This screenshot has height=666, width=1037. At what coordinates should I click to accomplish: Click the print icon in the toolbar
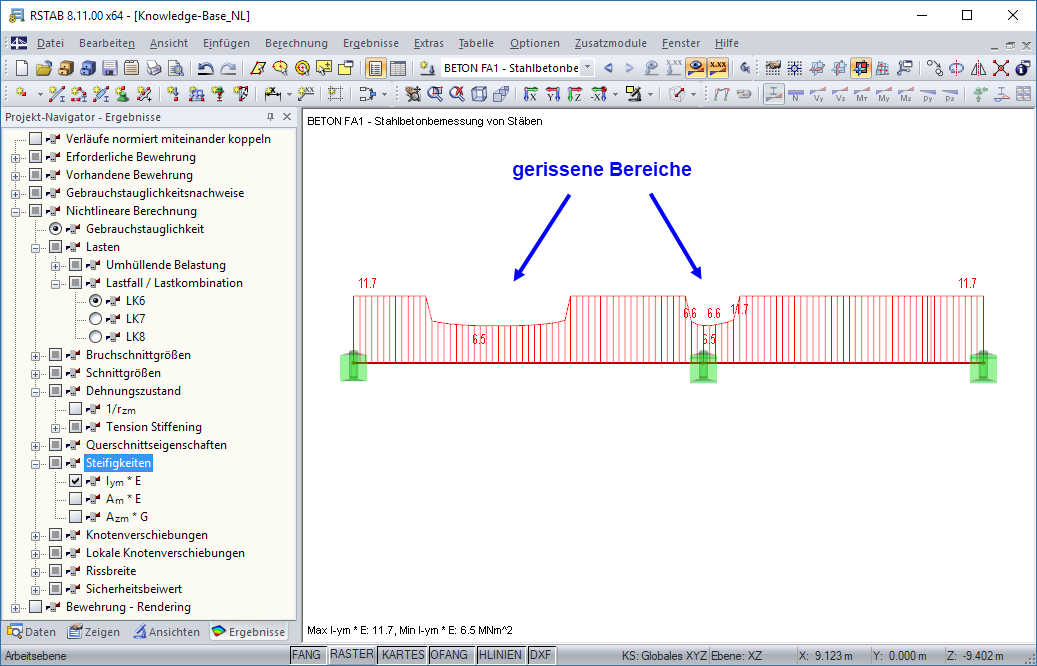pyautogui.click(x=153, y=68)
